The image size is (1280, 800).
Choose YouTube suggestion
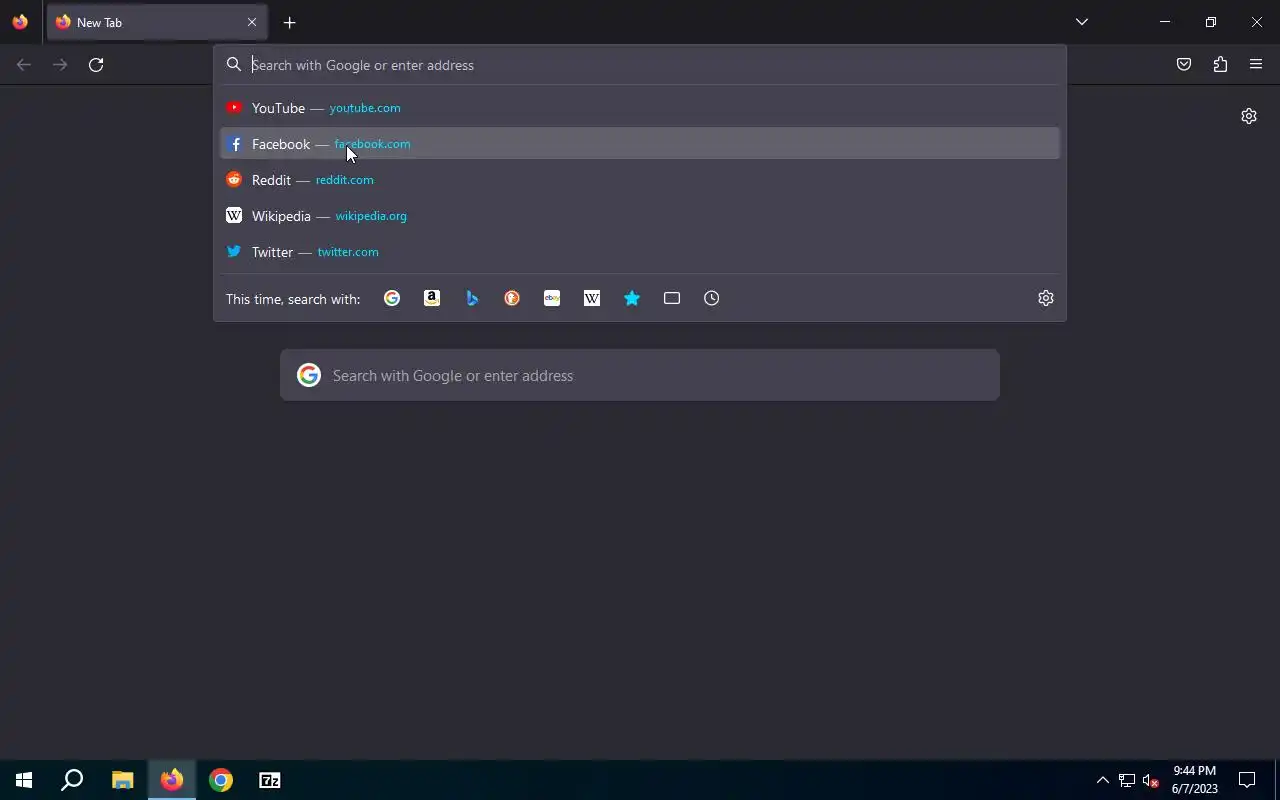tap(640, 108)
